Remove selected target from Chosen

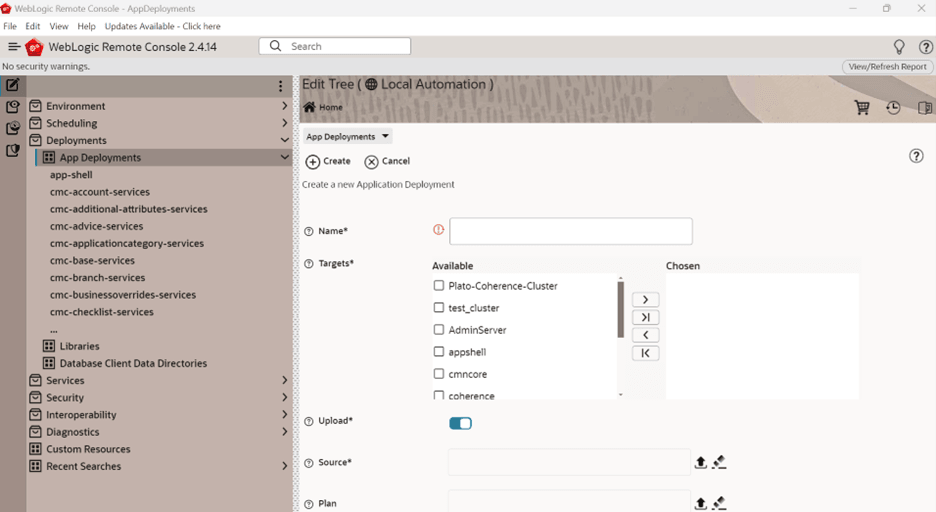[x=645, y=335]
